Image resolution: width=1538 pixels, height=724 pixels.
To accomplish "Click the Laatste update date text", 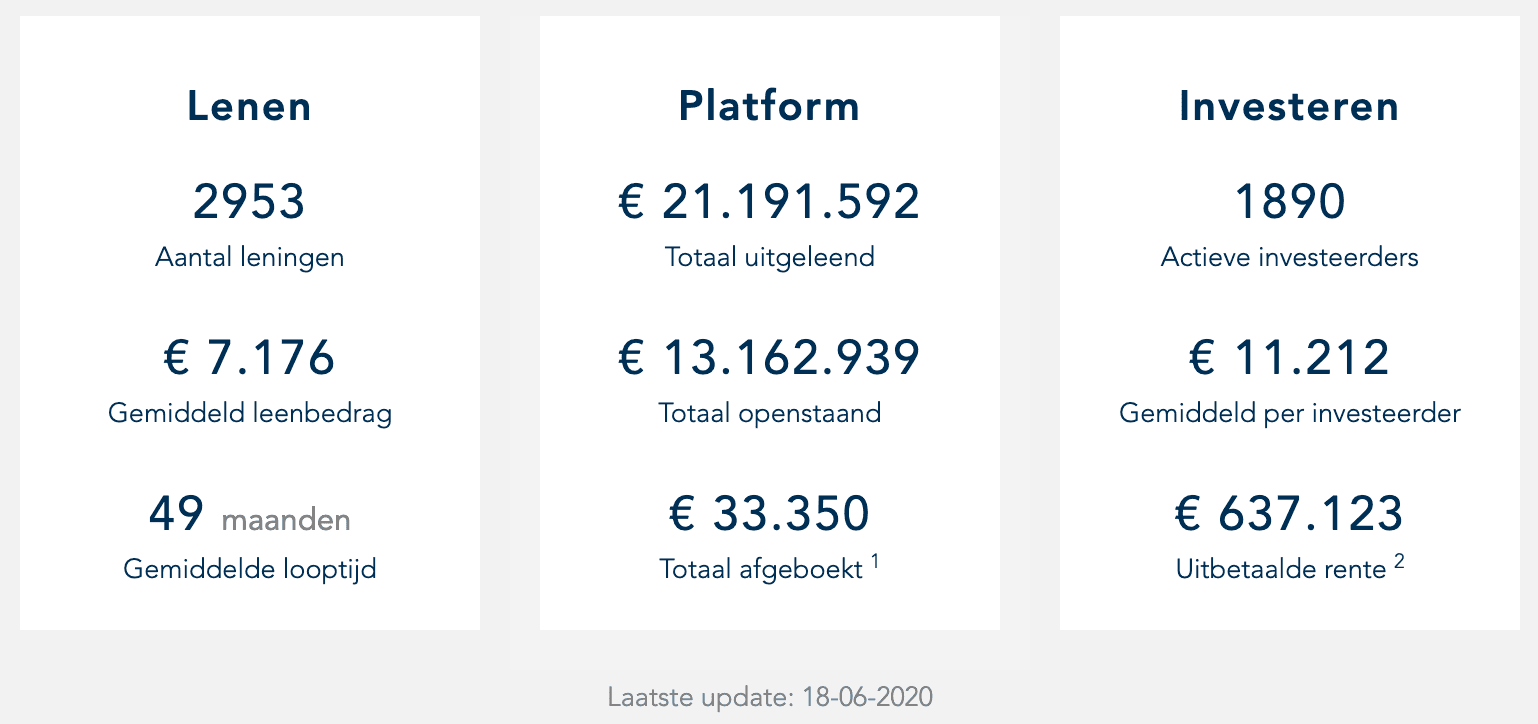I will coord(769,697).
